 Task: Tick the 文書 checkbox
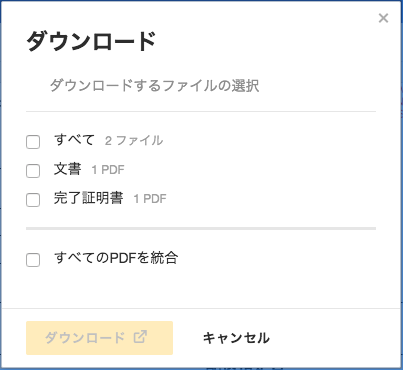point(33,171)
